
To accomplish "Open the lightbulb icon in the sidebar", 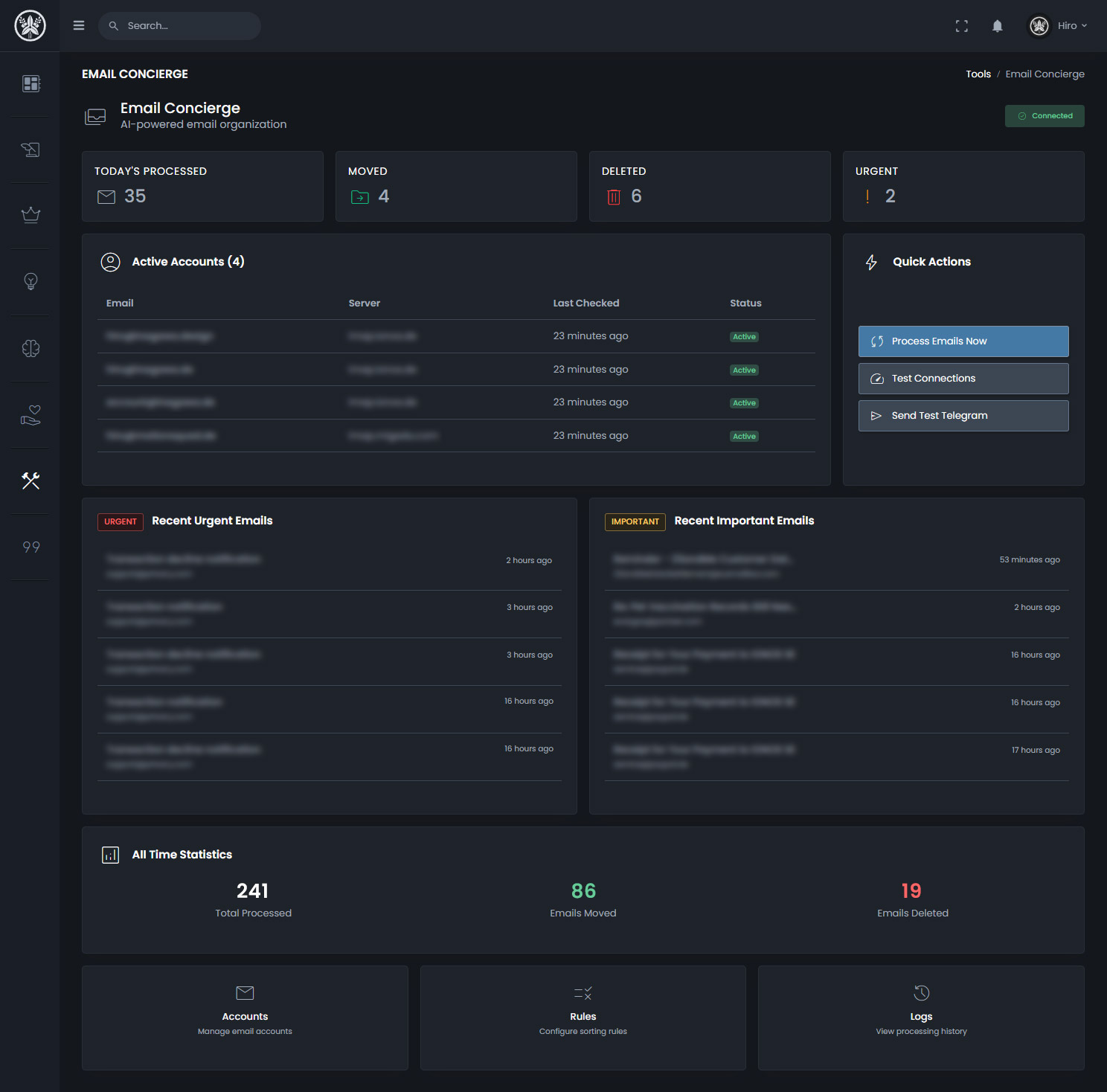I will coord(30,281).
